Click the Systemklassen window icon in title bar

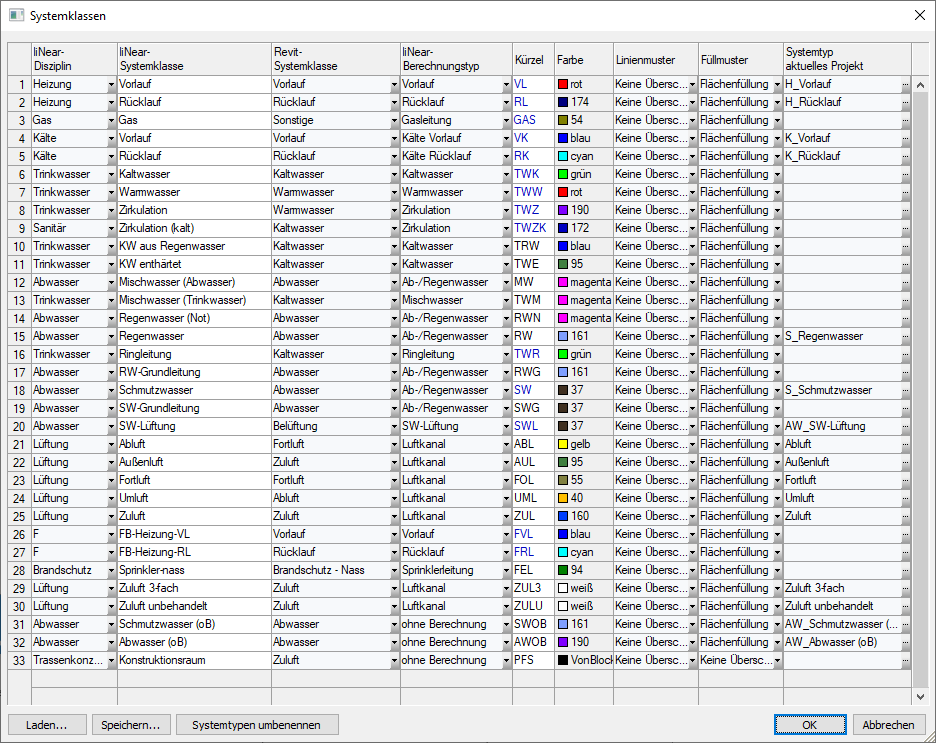(16, 16)
